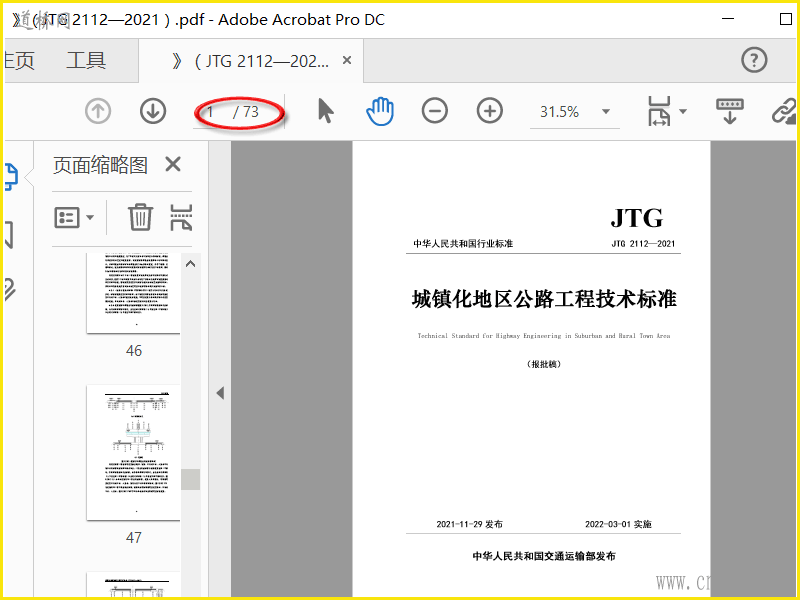The width and height of the screenshot is (800, 600).
Task: Select the arrow selection tool
Action: click(x=325, y=111)
